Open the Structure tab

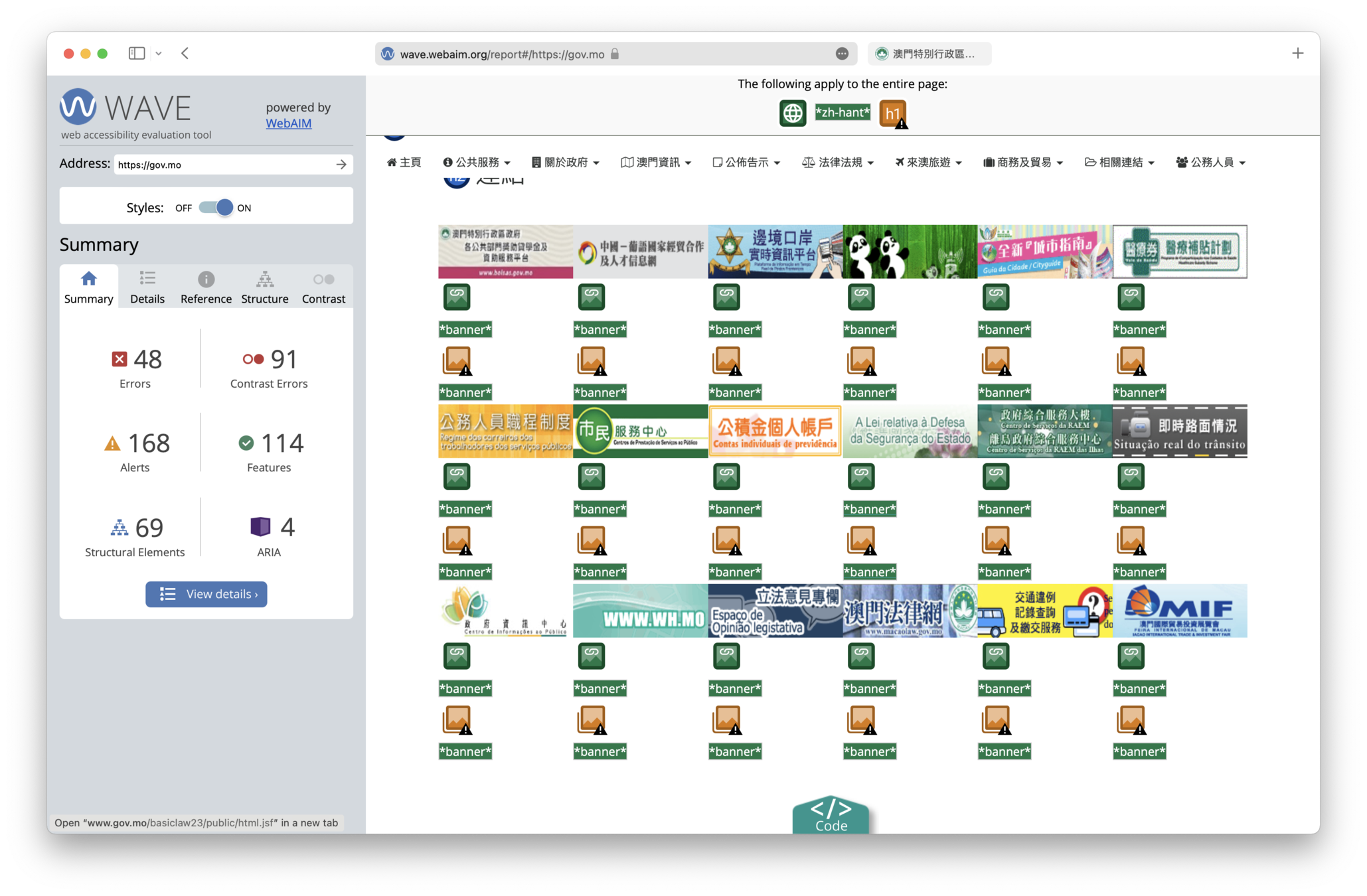264,287
